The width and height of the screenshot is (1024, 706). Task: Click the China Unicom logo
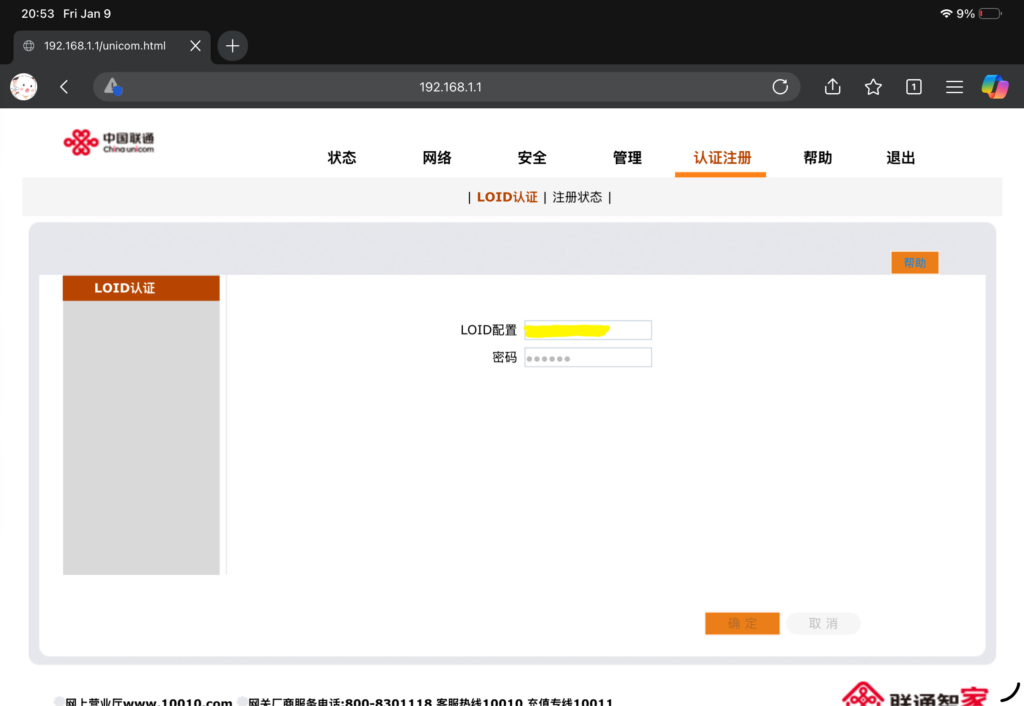[x=109, y=143]
